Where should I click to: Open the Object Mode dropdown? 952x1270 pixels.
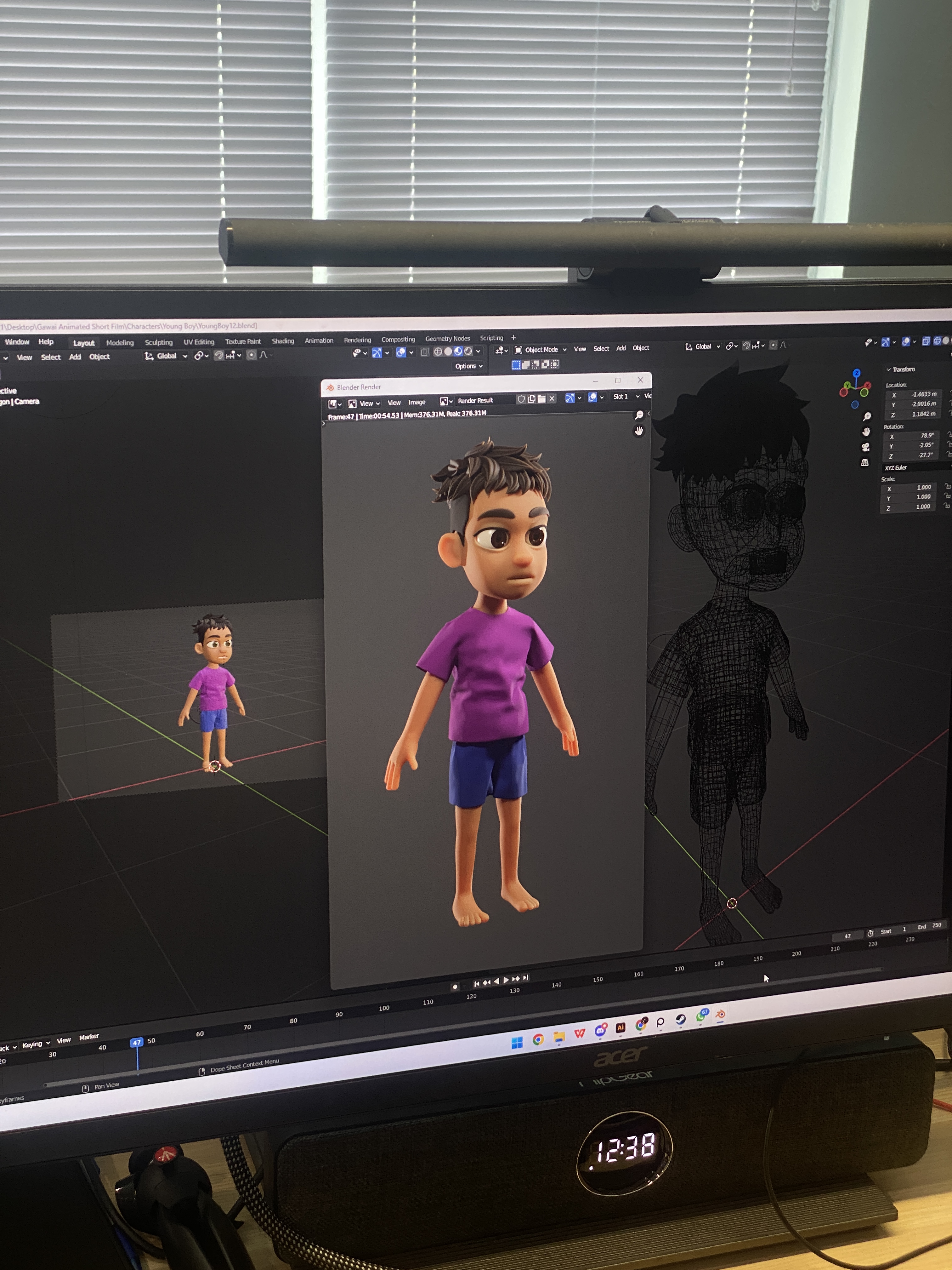click(541, 350)
